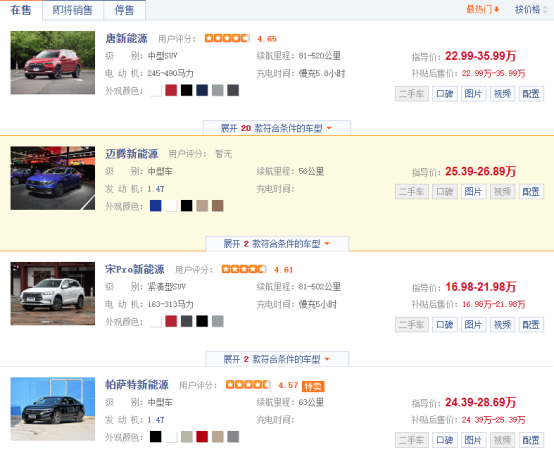Viewport: 554px width, 464px height.
Task: Select red color swatch for 帕萨特新能源
Action: point(202,437)
